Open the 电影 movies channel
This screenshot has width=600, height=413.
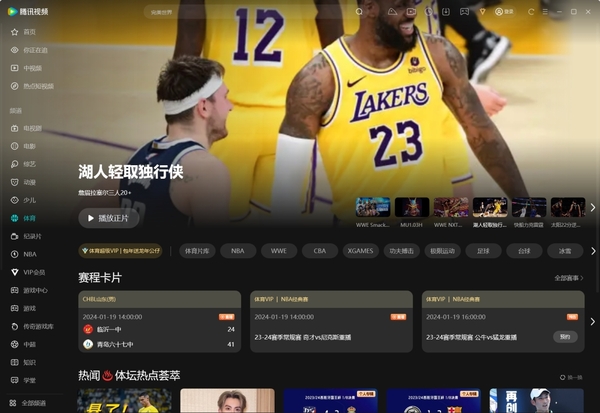(x=23, y=146)
